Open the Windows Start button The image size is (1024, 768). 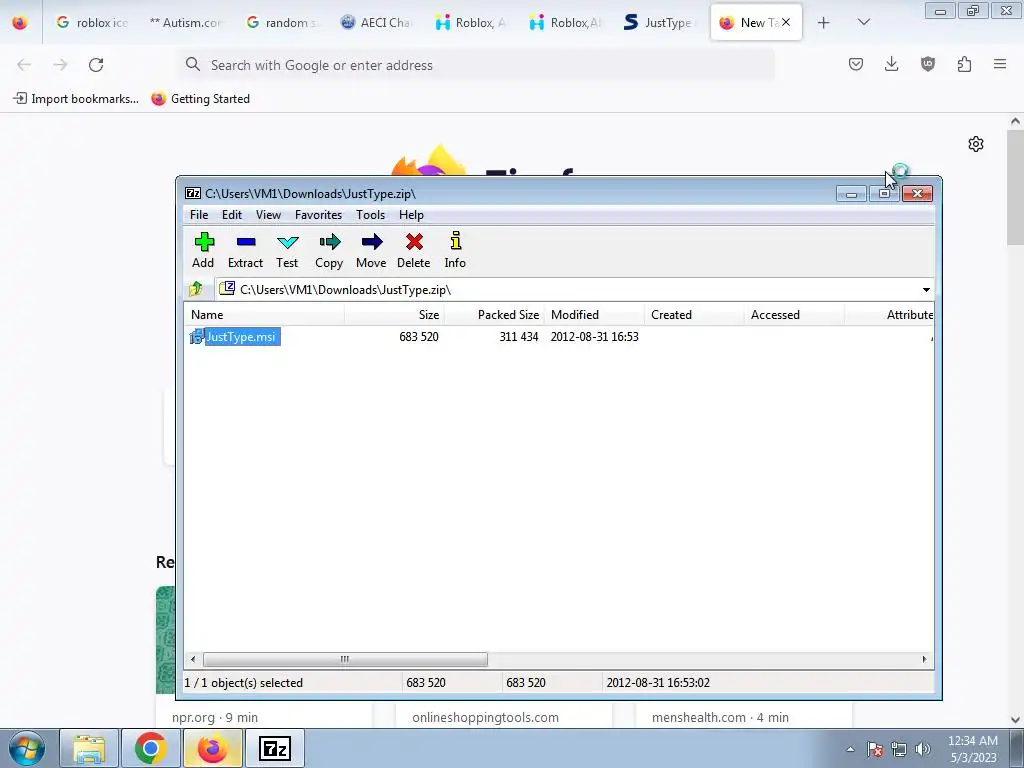tap(27, 748)
